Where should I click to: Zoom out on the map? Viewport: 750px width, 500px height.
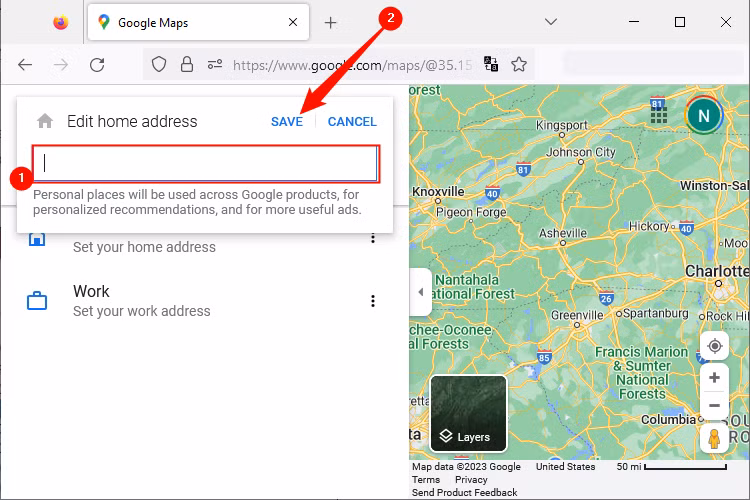pyautogui.click(x=714, y=406)
